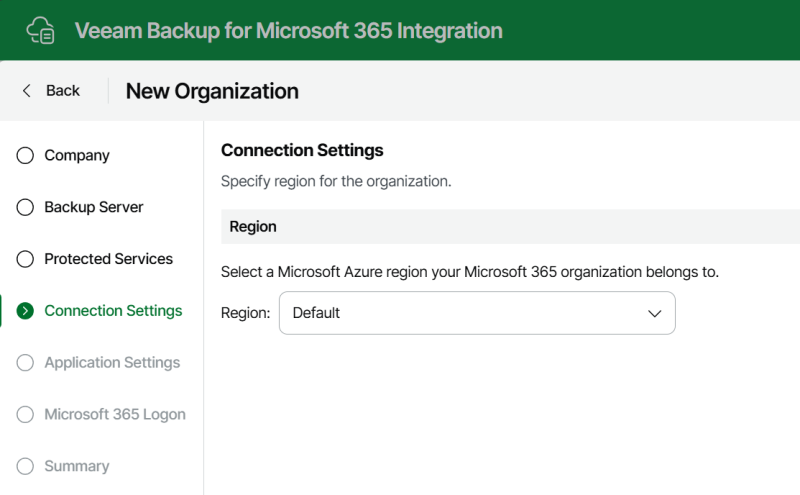The width and height of the screenshot is (800, 495).
Task: Click the Company step circle icon
Action: coord(26,156)
